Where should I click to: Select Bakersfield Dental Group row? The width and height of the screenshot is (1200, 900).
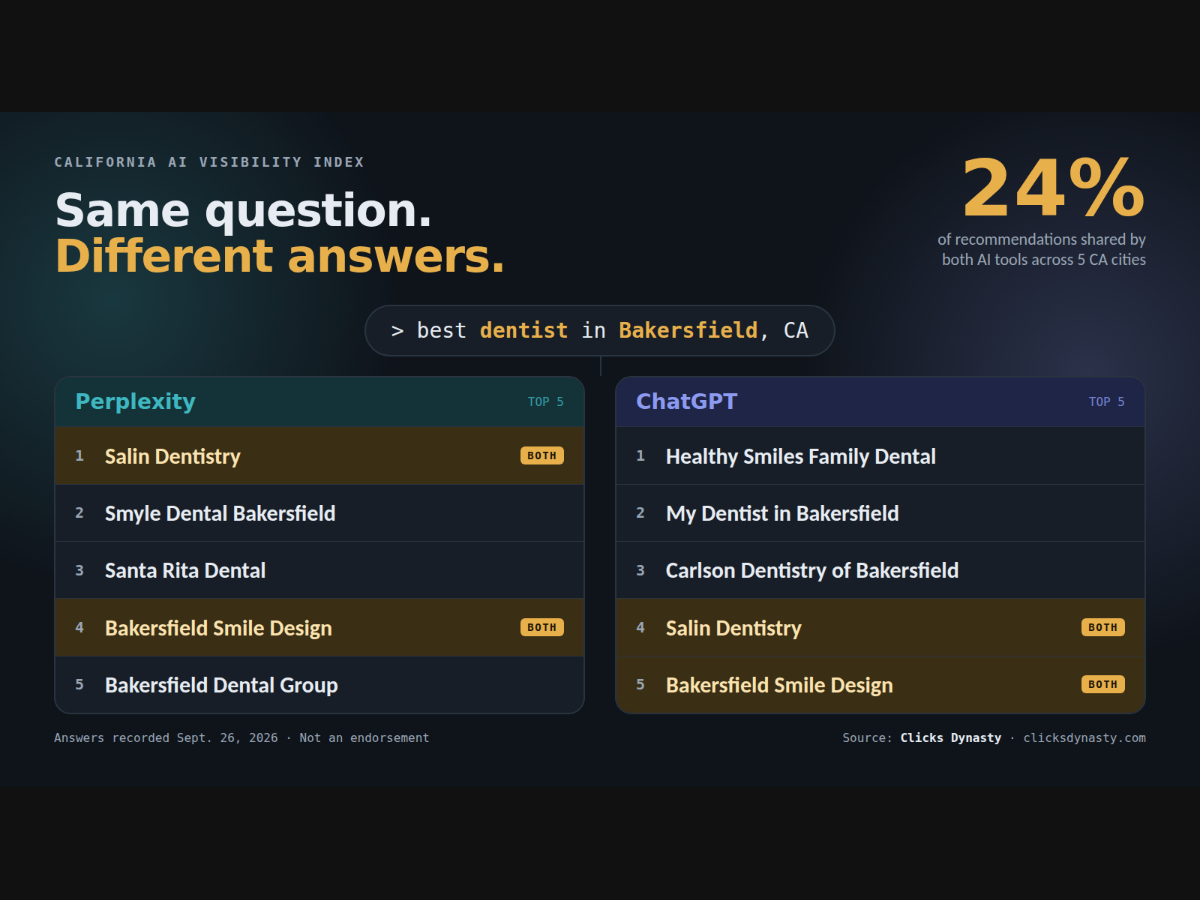point(319,685)
